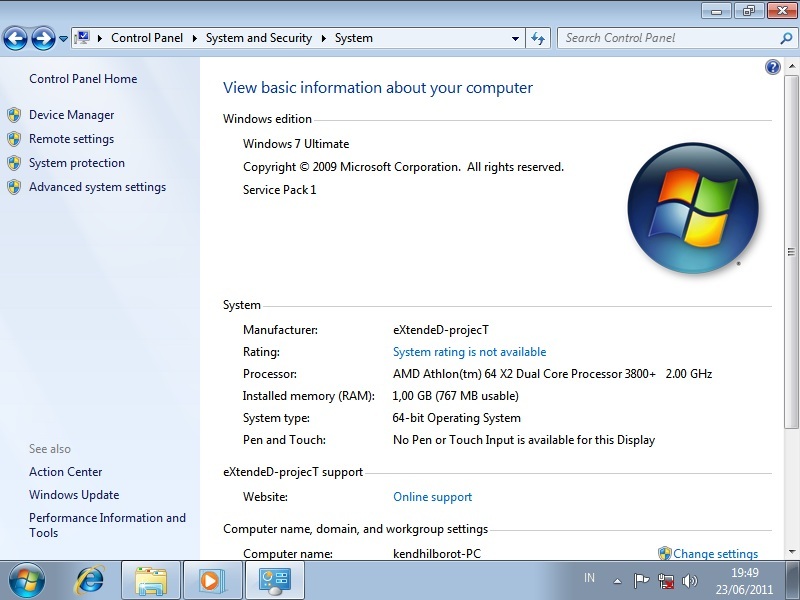Click the 1,00 GB (767 MB usable) value

pyautogui.click(x=455, y=396)
